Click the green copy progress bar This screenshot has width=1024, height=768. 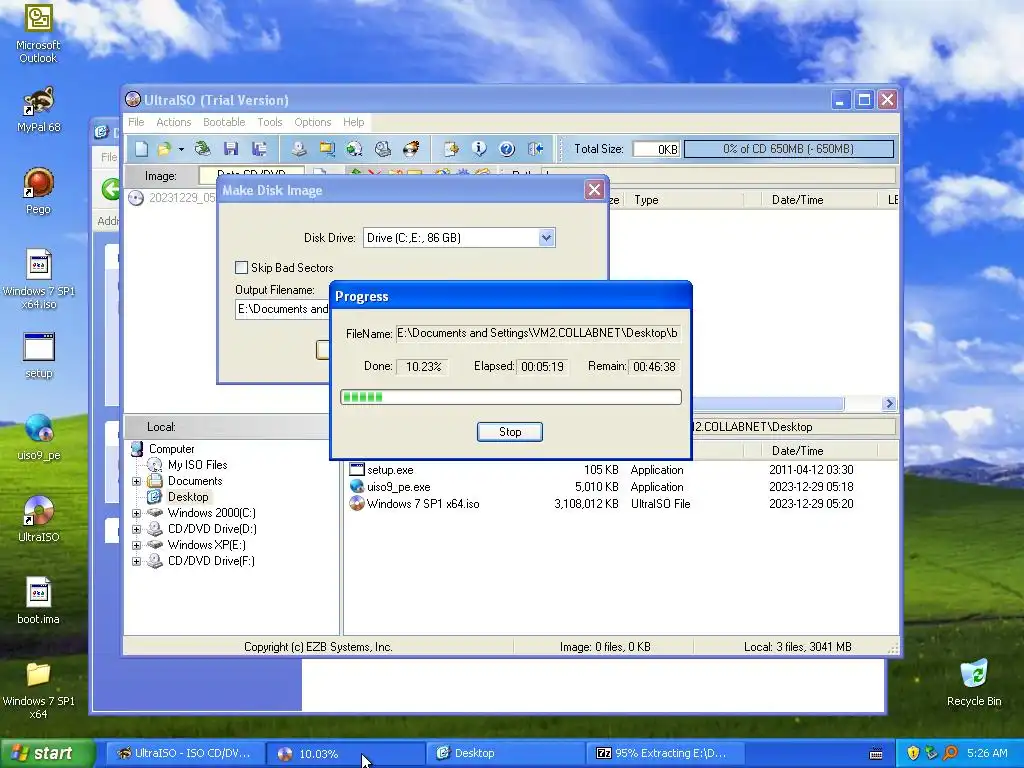(511, 397)
